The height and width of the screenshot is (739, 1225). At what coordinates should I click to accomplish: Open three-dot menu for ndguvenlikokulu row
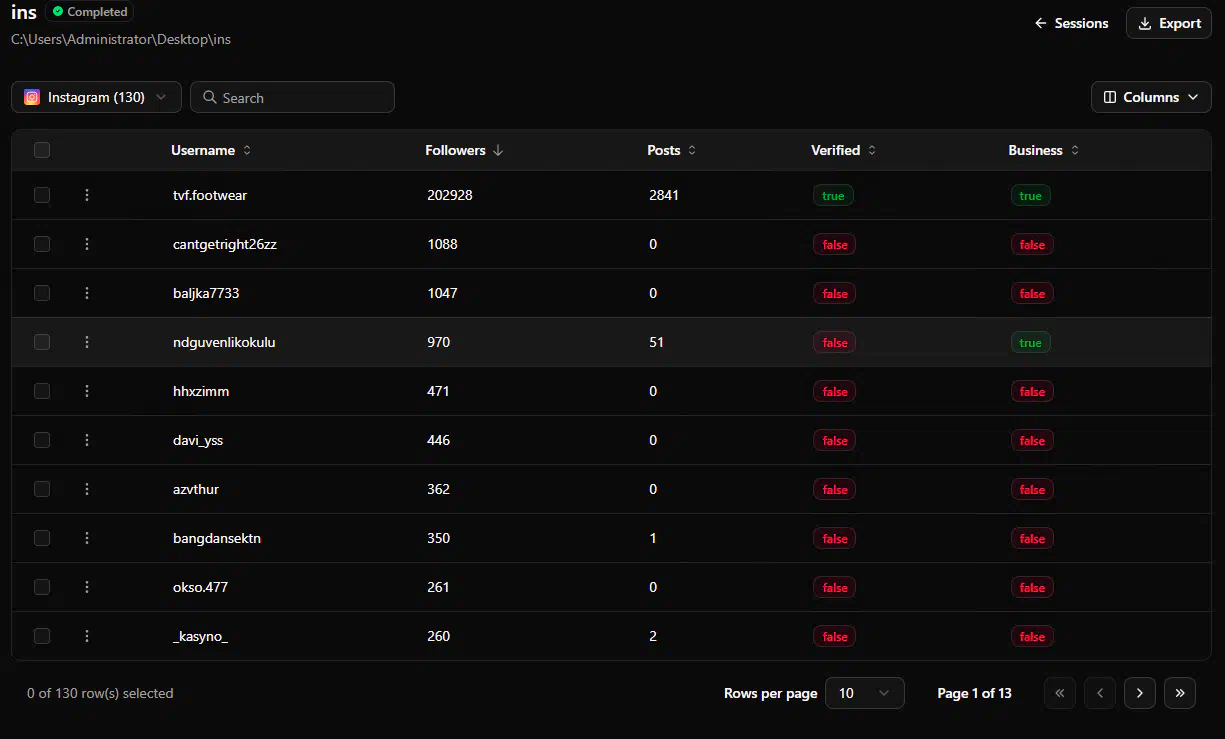[87, 342]
